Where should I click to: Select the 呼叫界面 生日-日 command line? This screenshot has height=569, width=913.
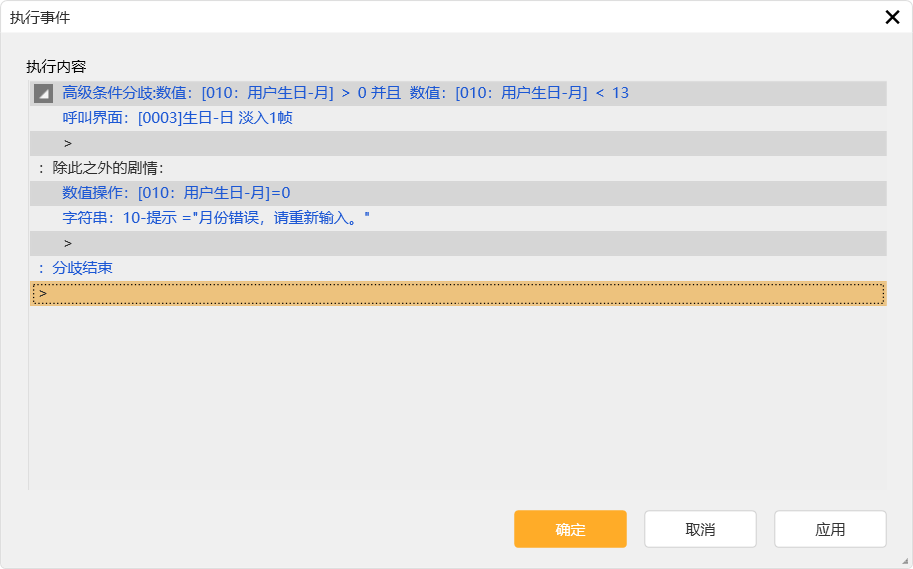pyautogui.click(x=177, y=118)
